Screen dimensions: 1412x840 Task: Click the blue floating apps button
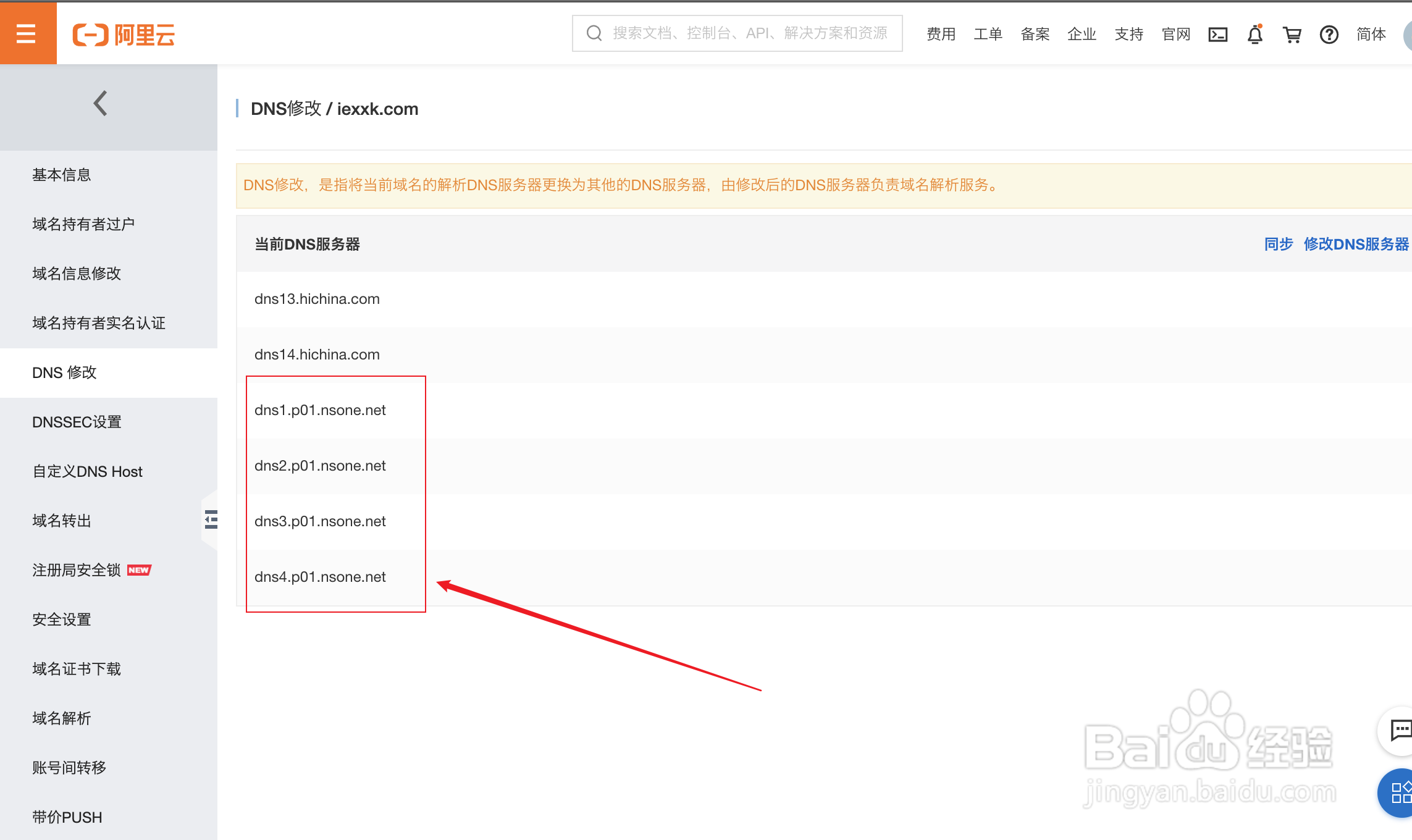(x=1400, y=792)
